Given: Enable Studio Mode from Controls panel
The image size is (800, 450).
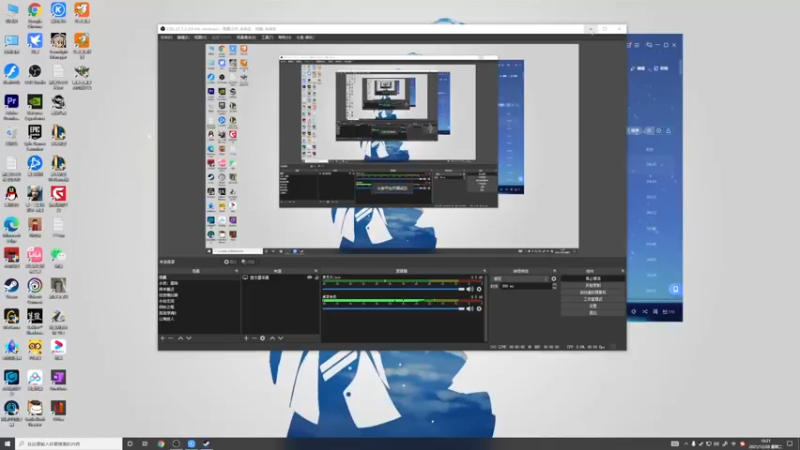Looking at the screenshot, I should click(593, 299).
